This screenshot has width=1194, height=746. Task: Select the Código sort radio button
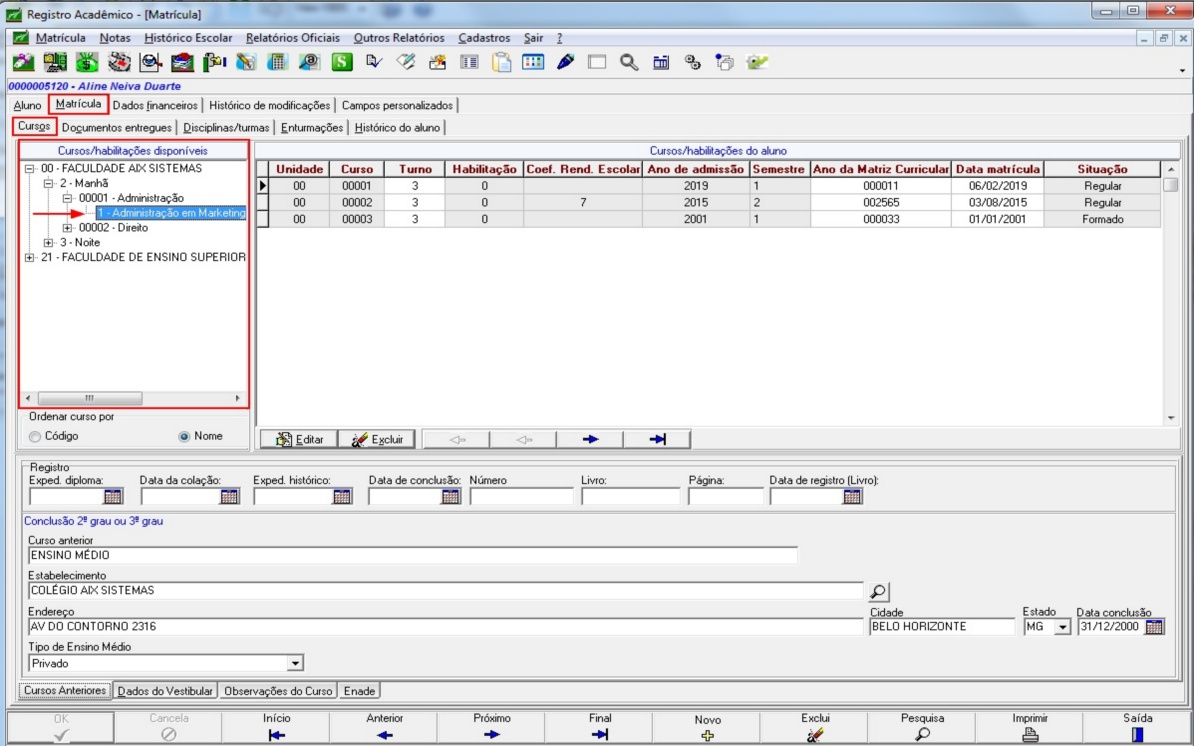tap(36, 437)
